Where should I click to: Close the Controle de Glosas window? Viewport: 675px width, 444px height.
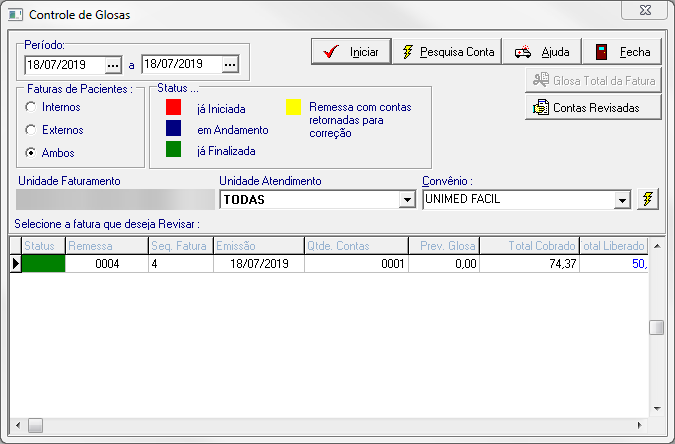644,10
